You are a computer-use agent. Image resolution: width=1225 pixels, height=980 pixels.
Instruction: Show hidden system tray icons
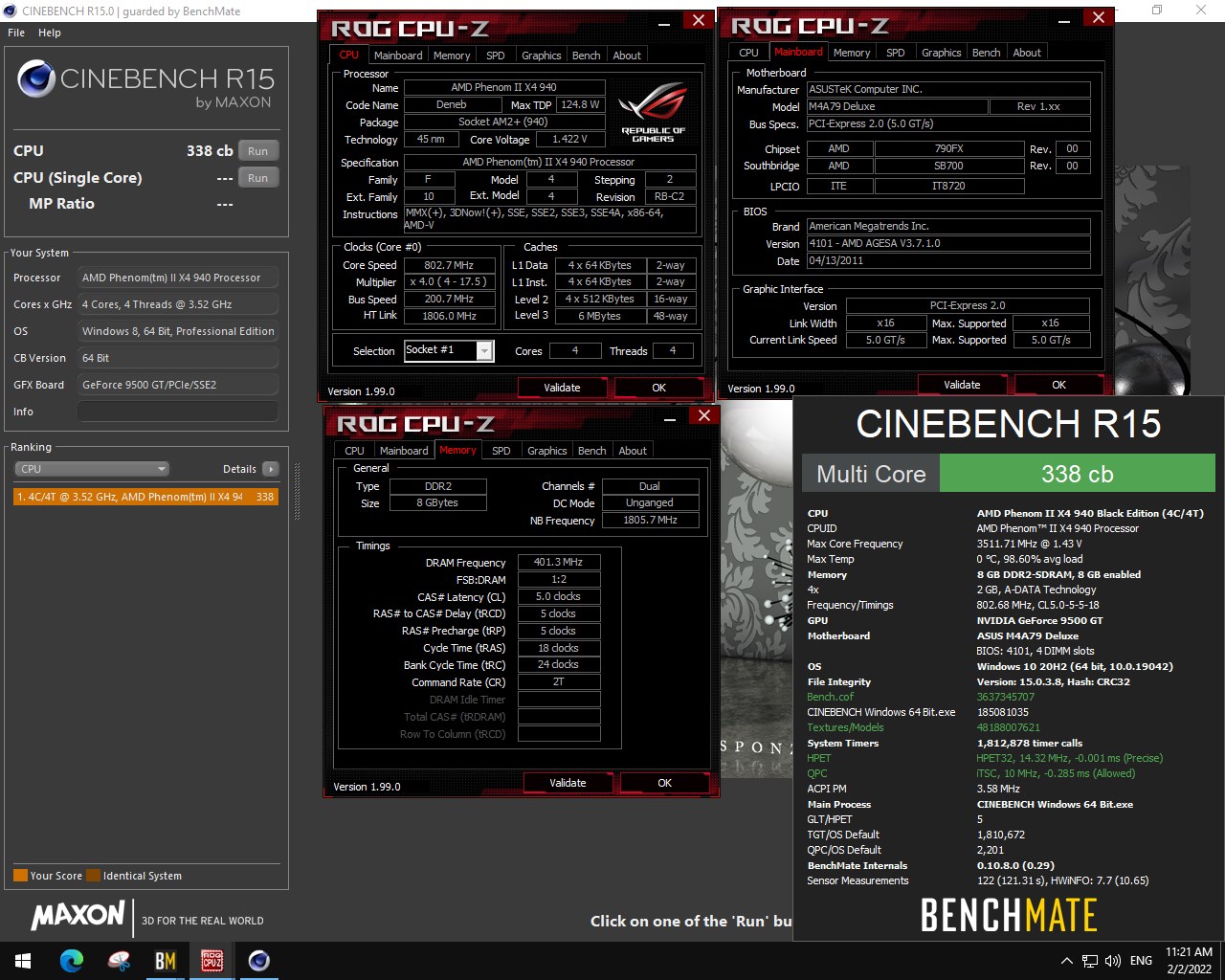(x=1067, y=961)
